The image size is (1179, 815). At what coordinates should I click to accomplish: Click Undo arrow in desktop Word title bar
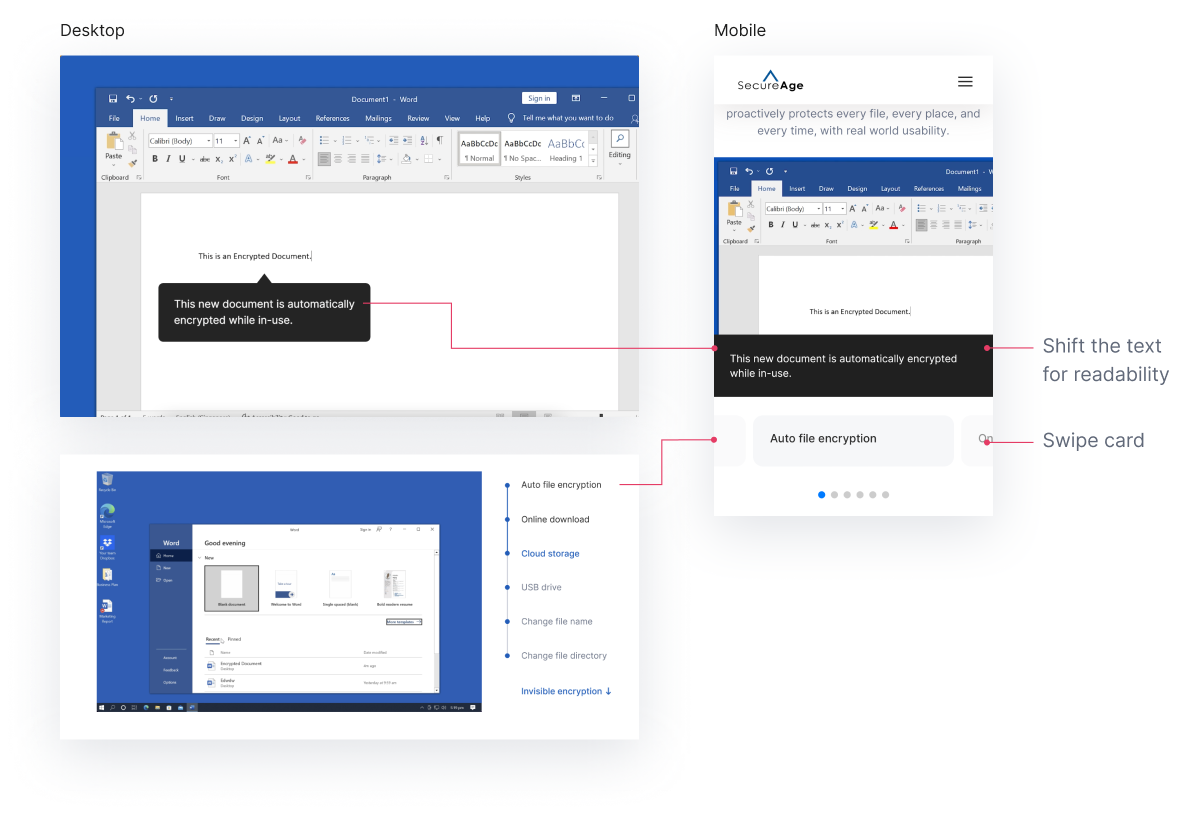pos(130,98)
